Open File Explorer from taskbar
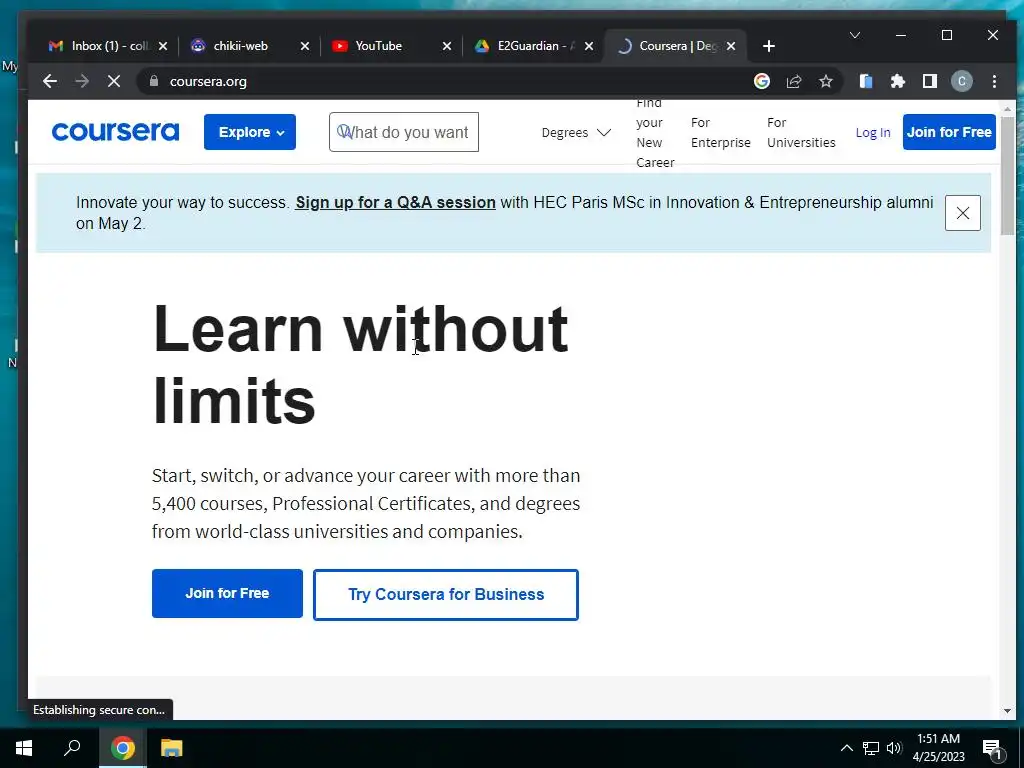The width and height of the screenshot is (1024, 768). [171, 748]
